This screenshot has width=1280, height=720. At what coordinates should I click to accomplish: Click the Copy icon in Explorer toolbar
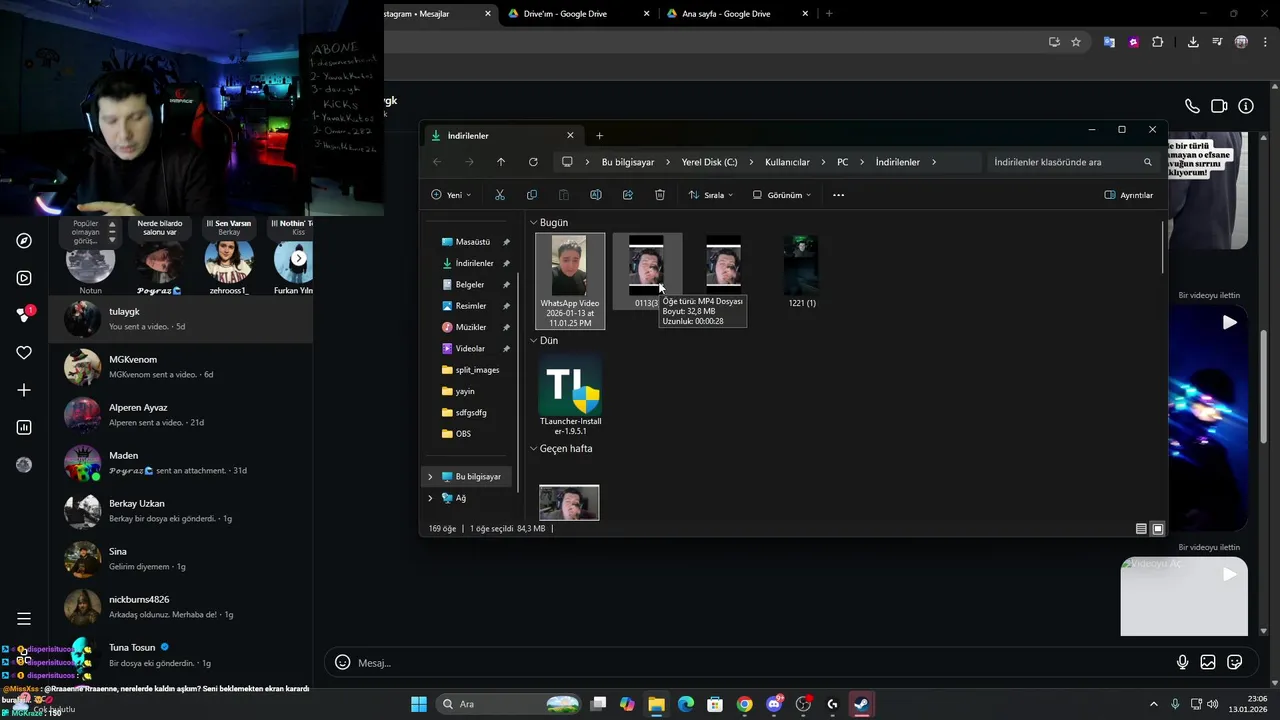pyautogui.click(x=532, y=195)
